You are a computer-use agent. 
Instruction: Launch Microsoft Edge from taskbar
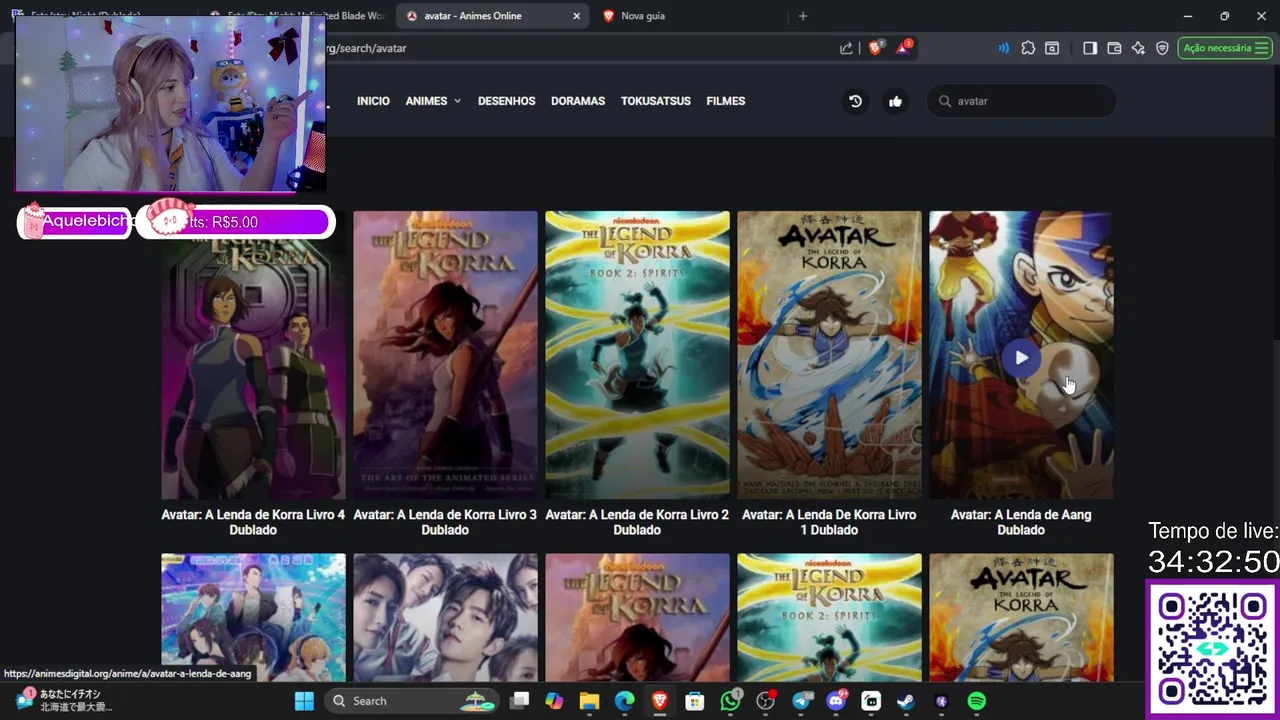[x=624, y=701]
